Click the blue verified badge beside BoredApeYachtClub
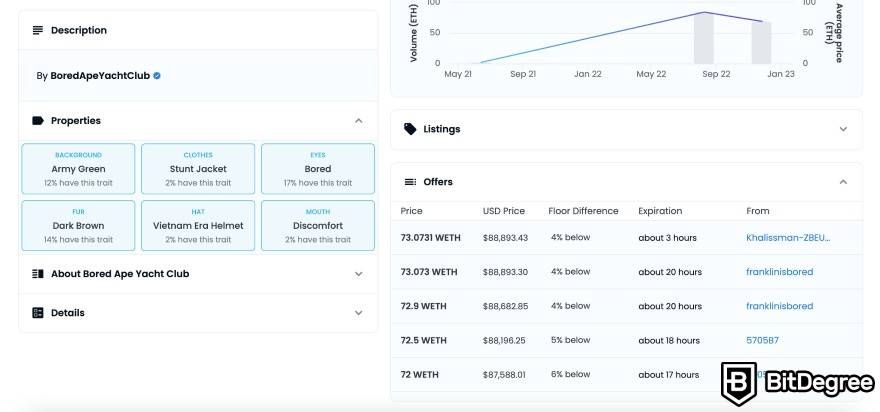 (x=157, y=76)
